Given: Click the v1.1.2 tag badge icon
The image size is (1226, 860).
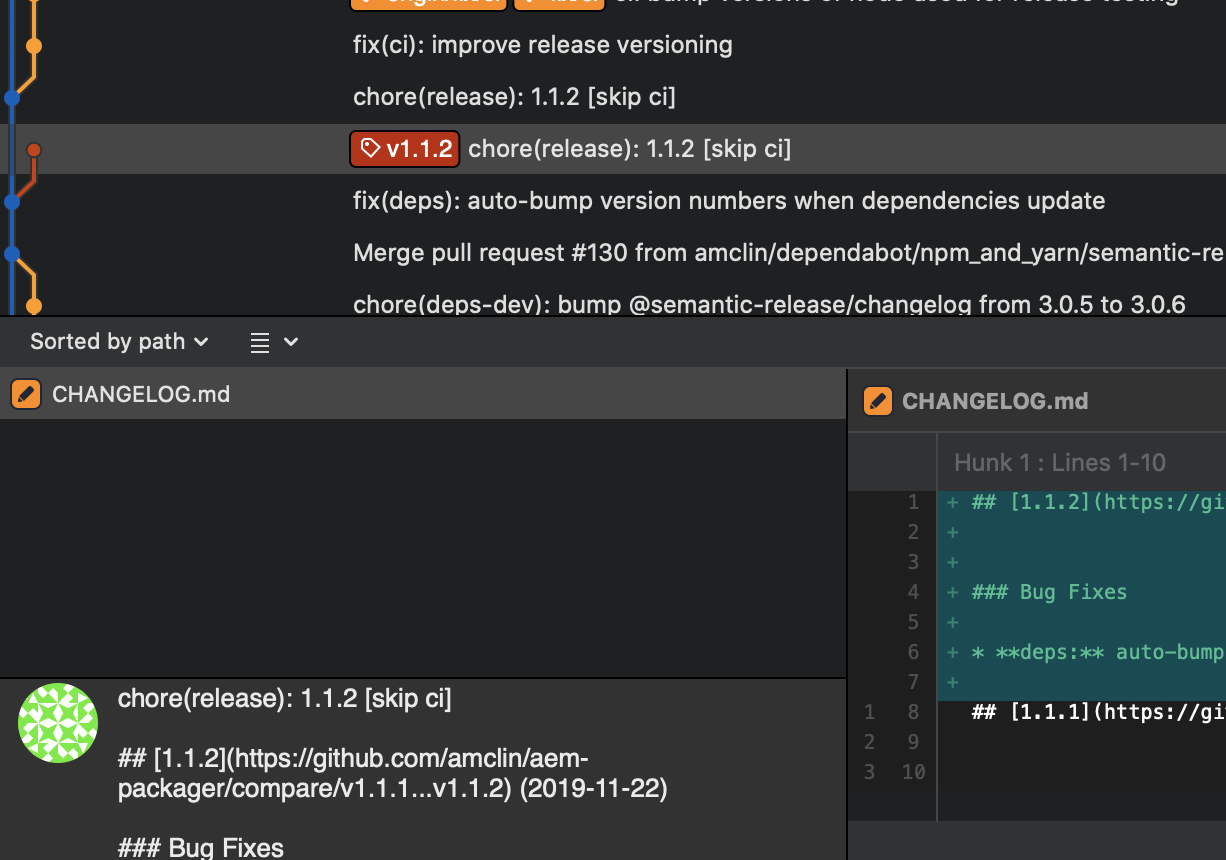Looking at the screenshot, I should (x=372, y=148).
